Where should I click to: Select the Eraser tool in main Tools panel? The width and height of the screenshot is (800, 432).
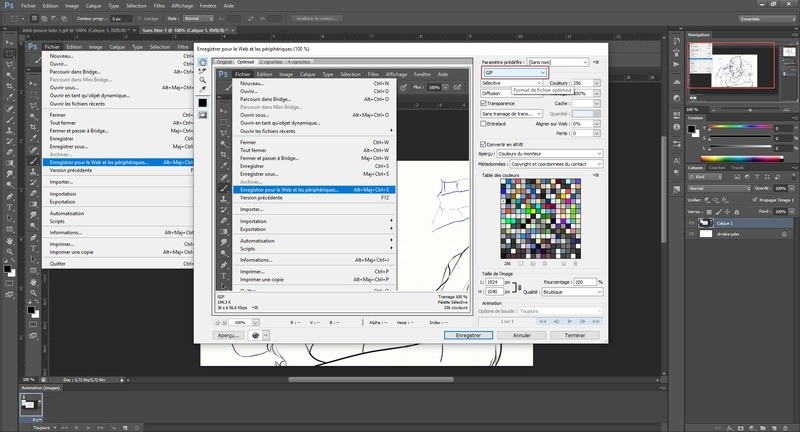[x=9, y=152]
